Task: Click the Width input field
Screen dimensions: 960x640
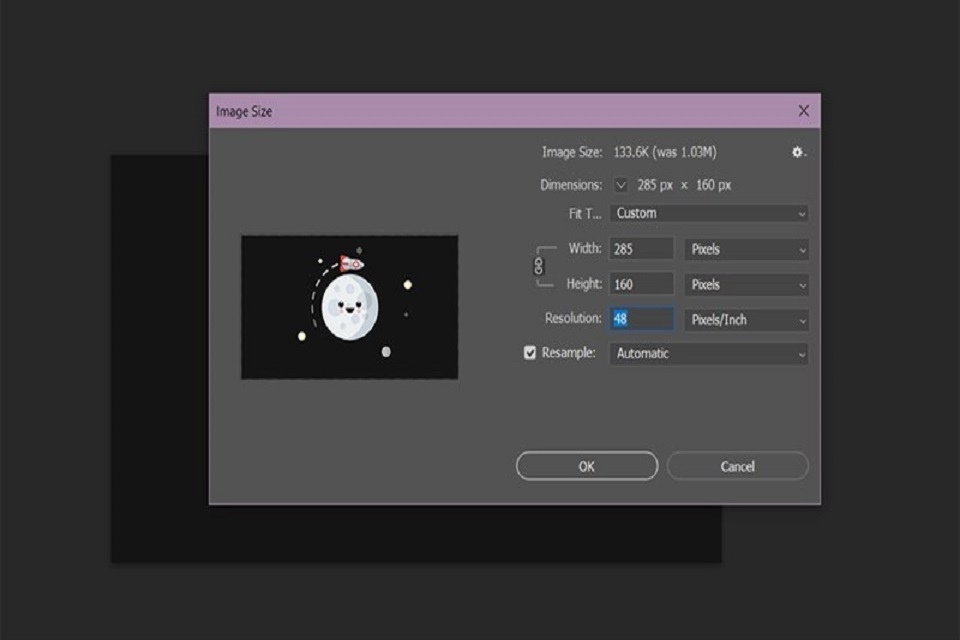Action: [642, 249]
